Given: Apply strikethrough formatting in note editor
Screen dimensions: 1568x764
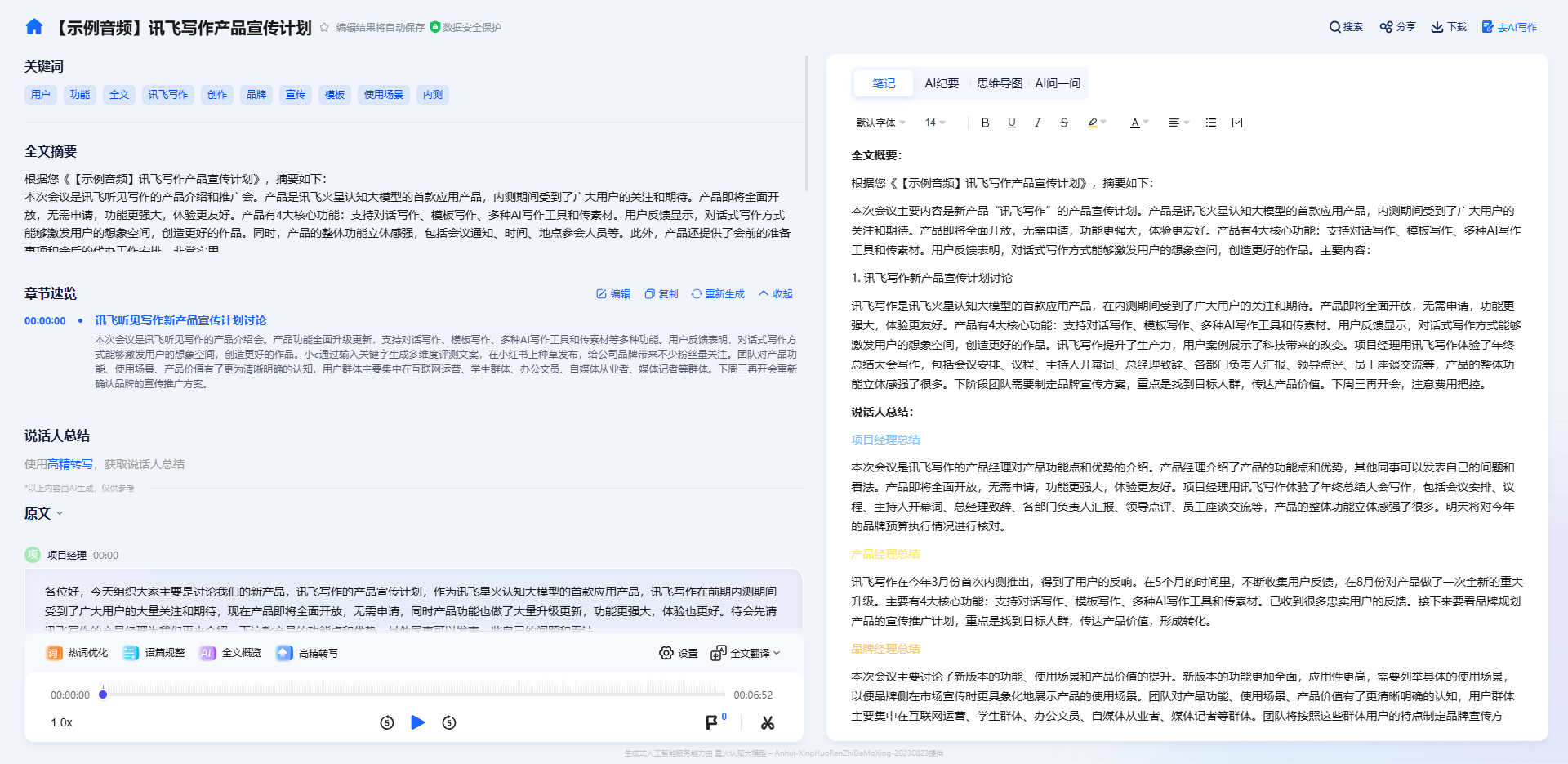Looking at the screenshot, I should click(1064, 123).
